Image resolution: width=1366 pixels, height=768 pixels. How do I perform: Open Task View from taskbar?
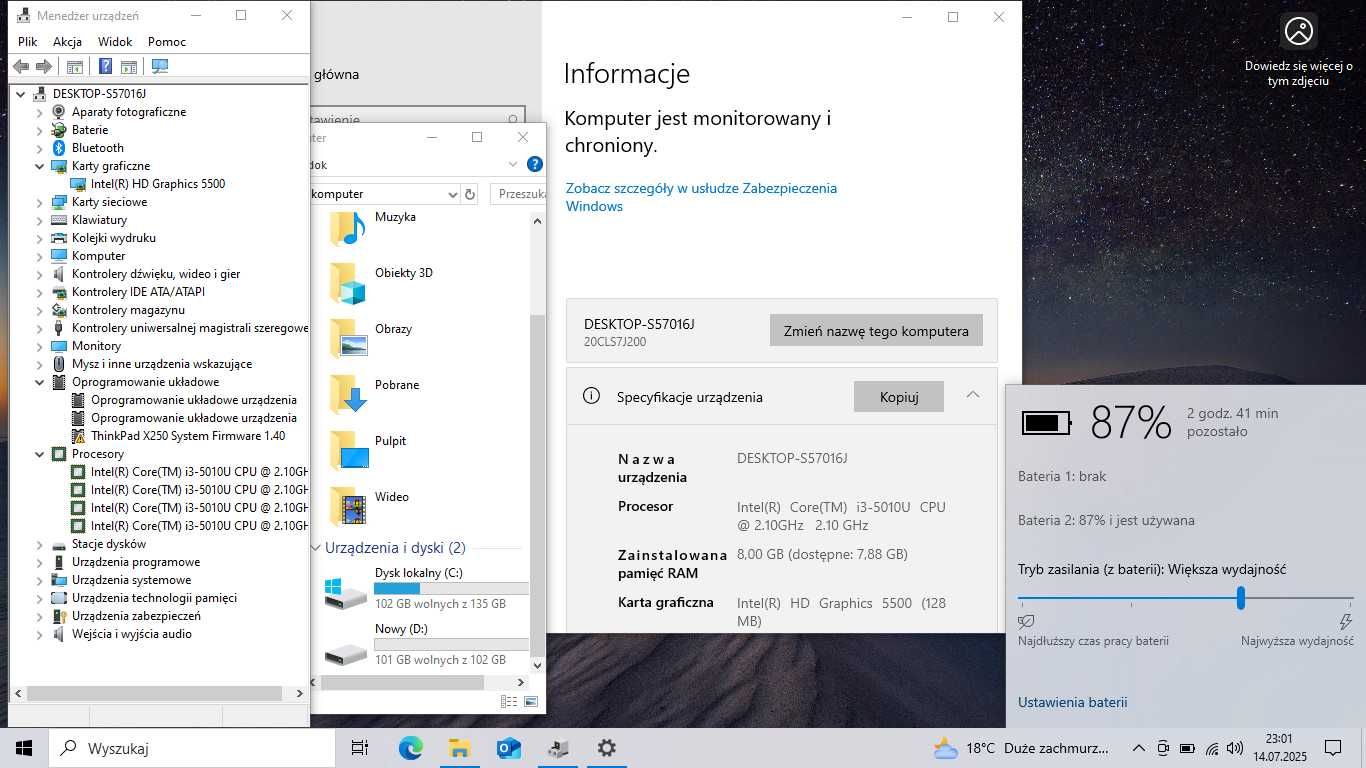point(360,748)
